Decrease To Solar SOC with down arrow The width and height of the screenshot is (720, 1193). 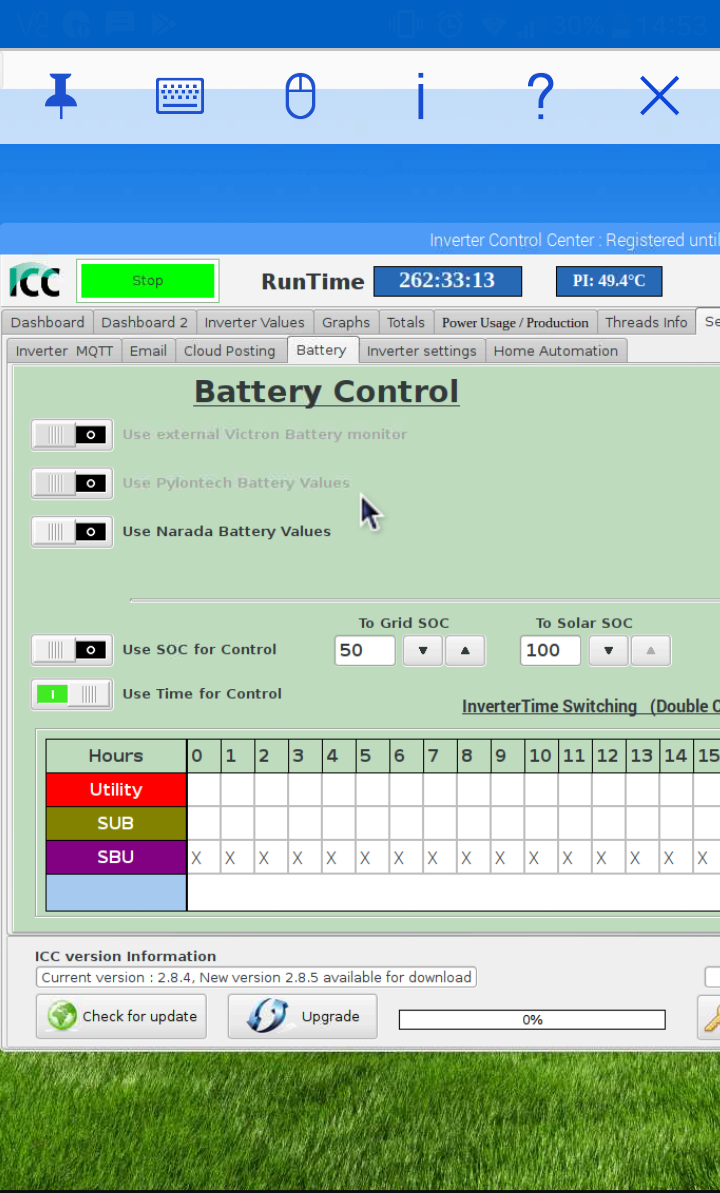[x=608, y=651]
